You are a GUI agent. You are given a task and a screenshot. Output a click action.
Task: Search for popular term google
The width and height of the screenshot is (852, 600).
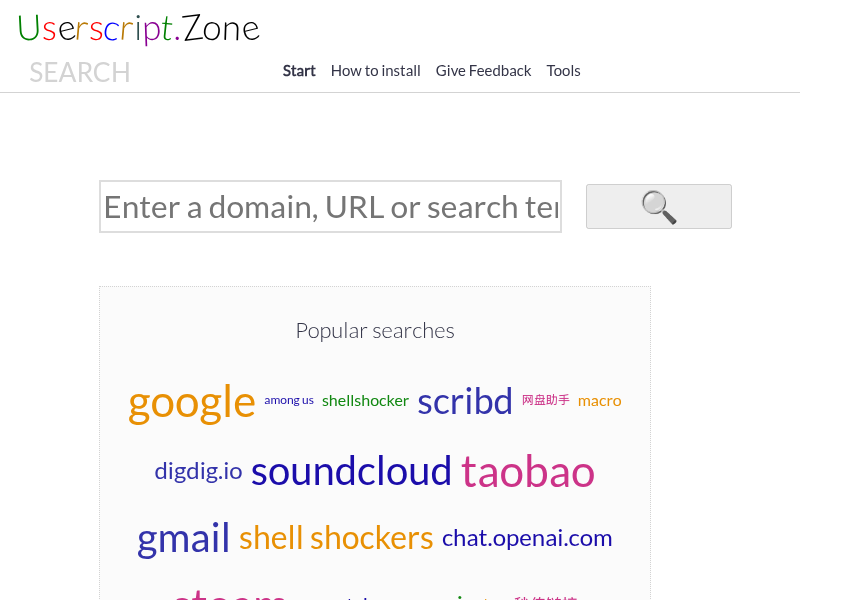tap(192, 402)
